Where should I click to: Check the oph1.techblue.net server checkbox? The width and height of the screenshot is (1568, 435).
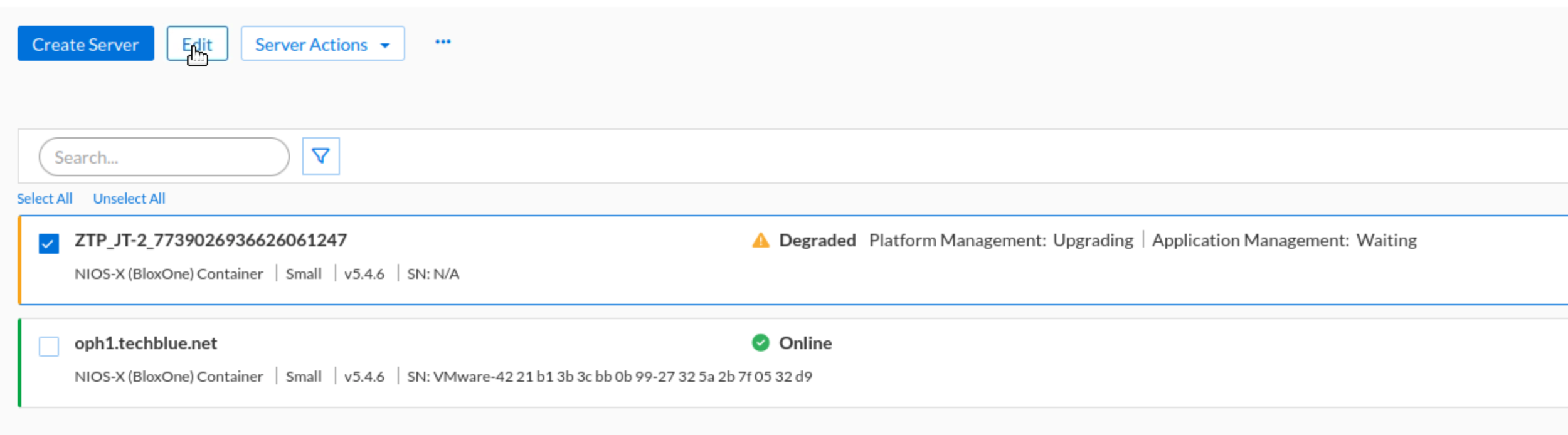coord(49,346)
